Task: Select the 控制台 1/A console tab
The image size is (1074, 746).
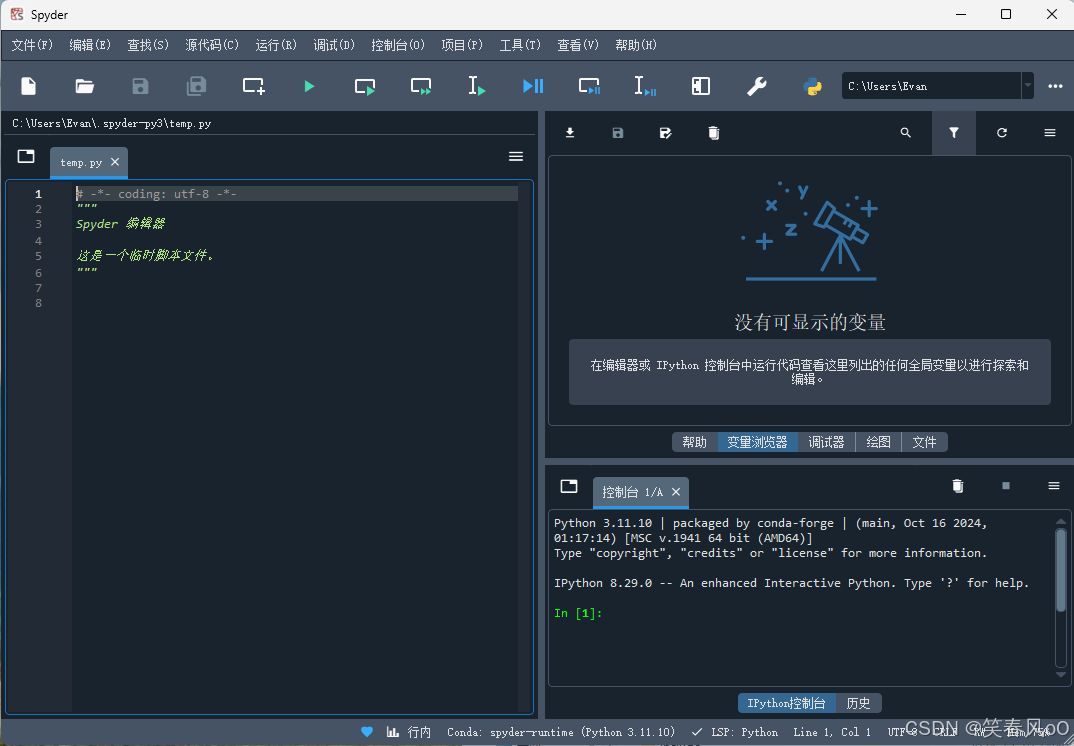Action: (x=632, y=492)
